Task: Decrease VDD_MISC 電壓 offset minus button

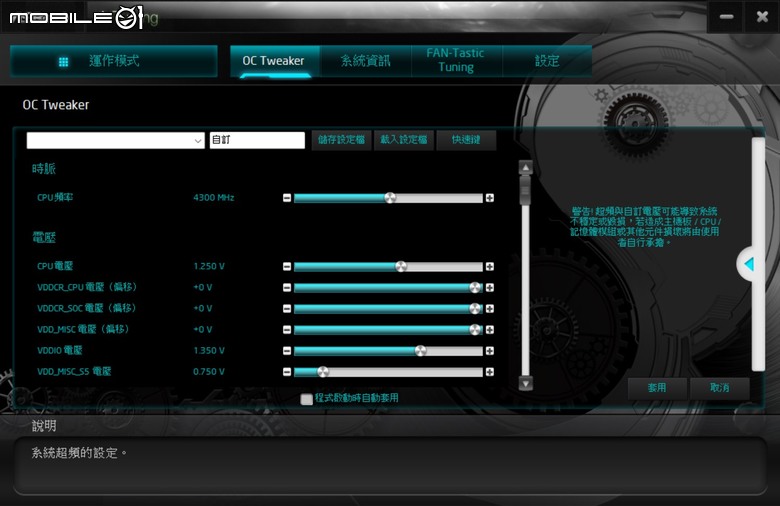Action: [x=287, y=329]
